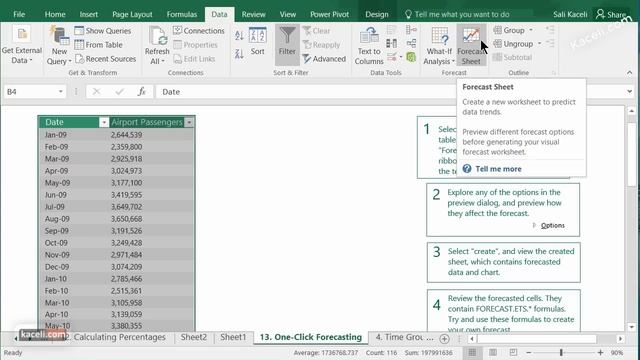640x360 pixels.
Task: Sort A to Z ascending
Action: pyautogui.click(x=240, y=36)
